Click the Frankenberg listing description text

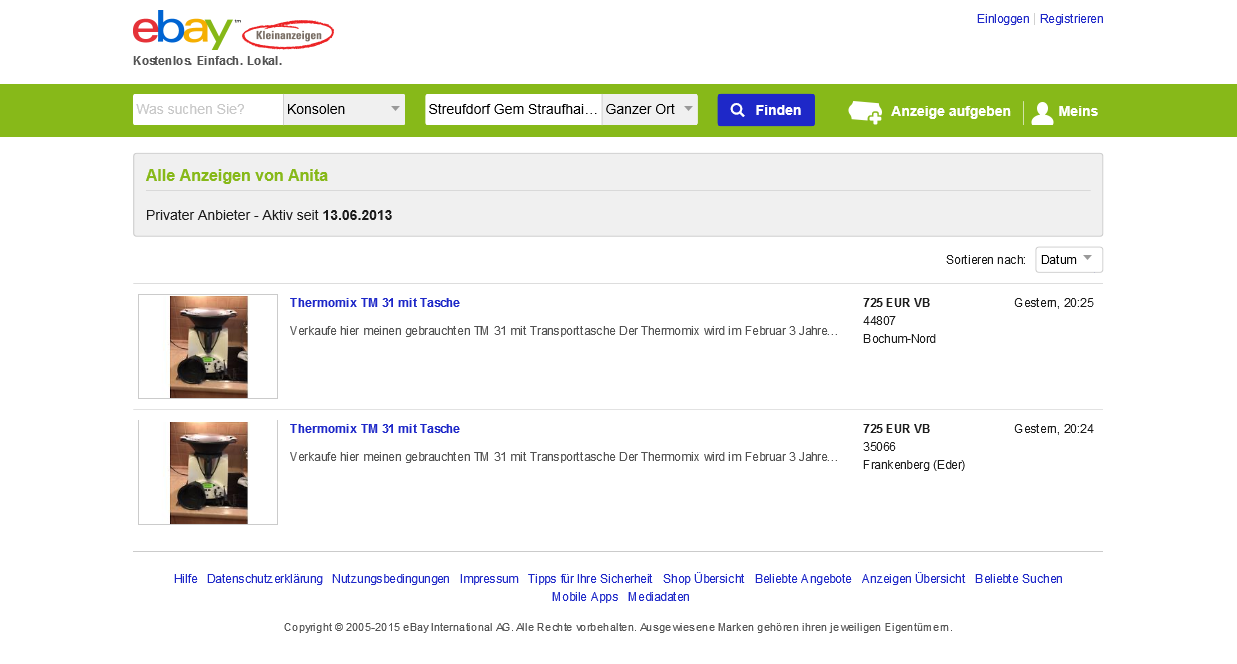tap(564, 457)
